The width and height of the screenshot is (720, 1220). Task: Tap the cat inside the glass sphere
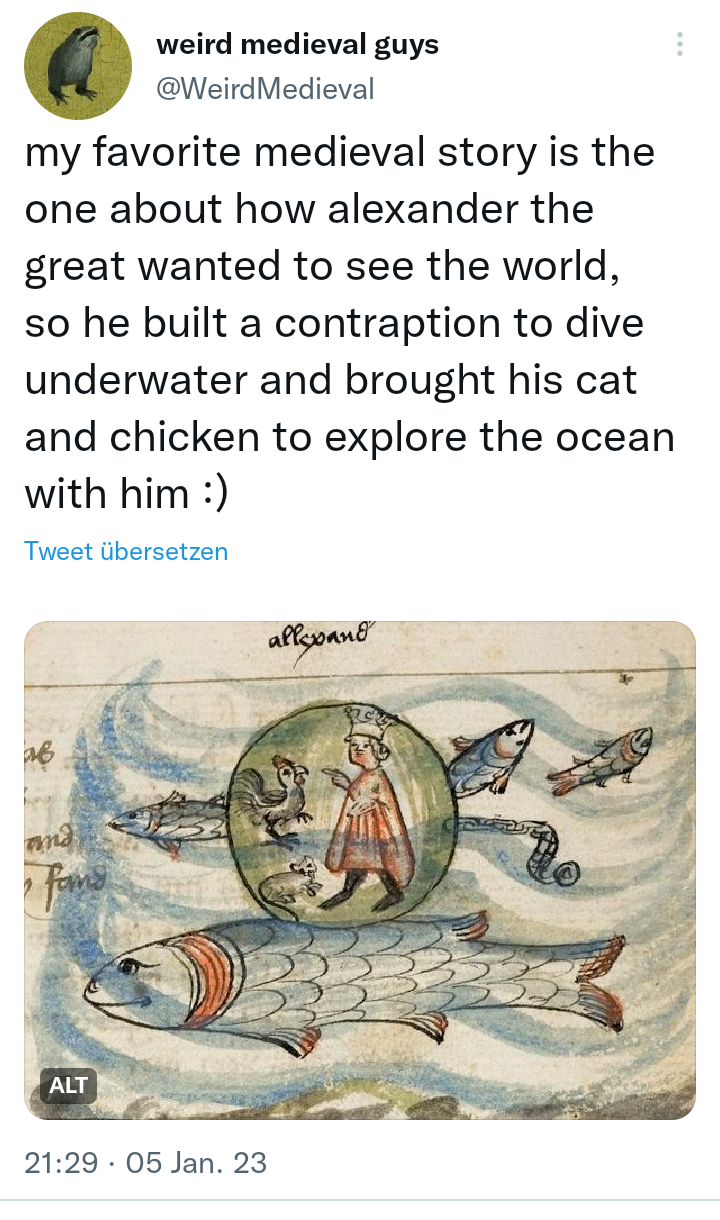290,877
